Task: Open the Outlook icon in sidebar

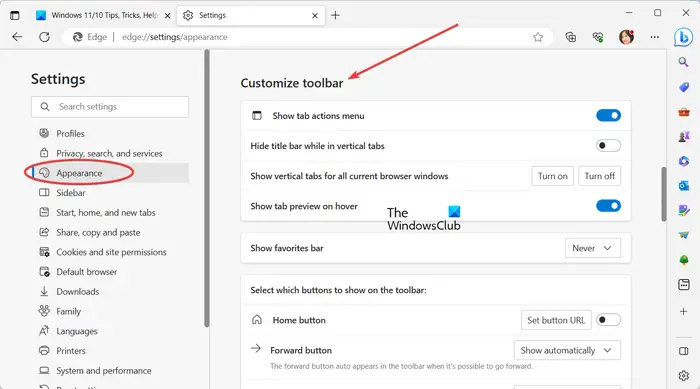Action: click(683, 185)
